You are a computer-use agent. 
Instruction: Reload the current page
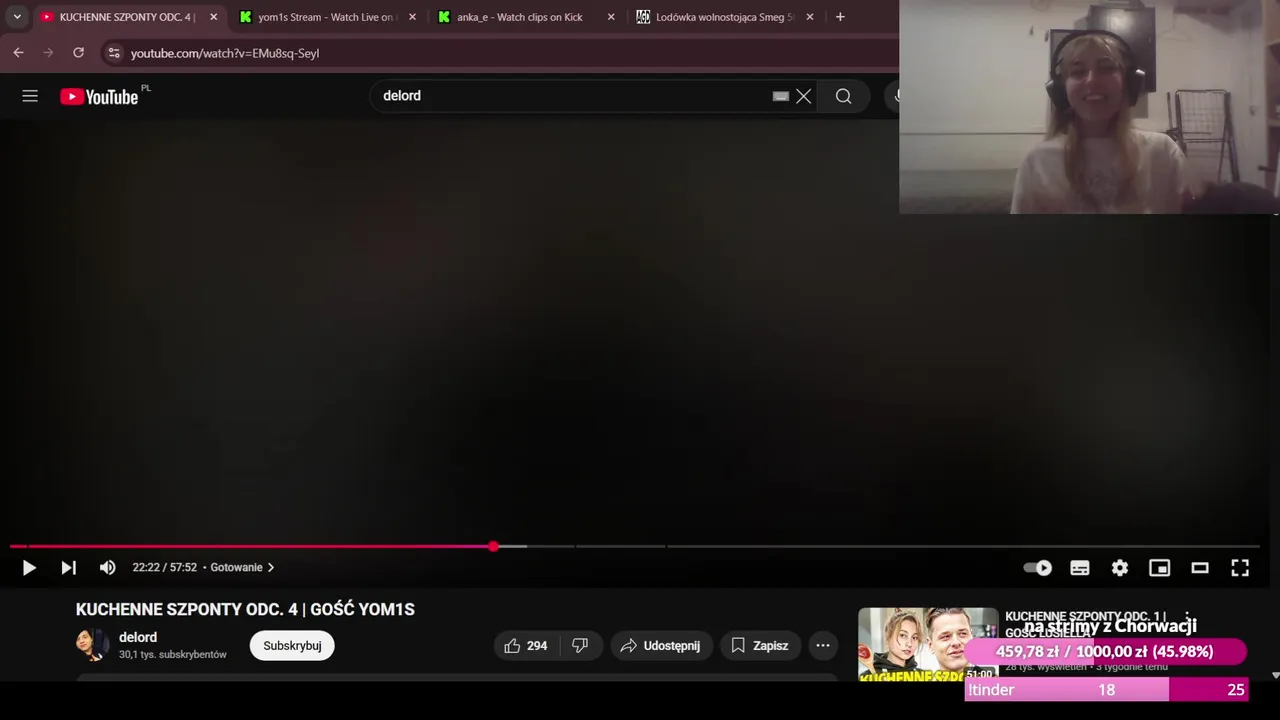coord(78,53)
